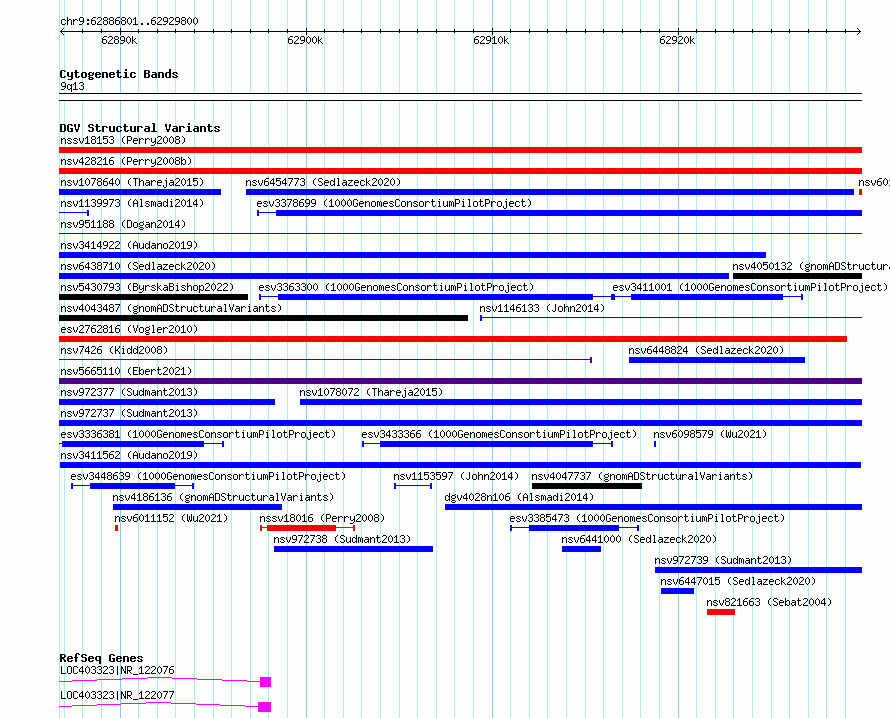Click nsv1153597 (John2014) label

(x=456, y=476)
